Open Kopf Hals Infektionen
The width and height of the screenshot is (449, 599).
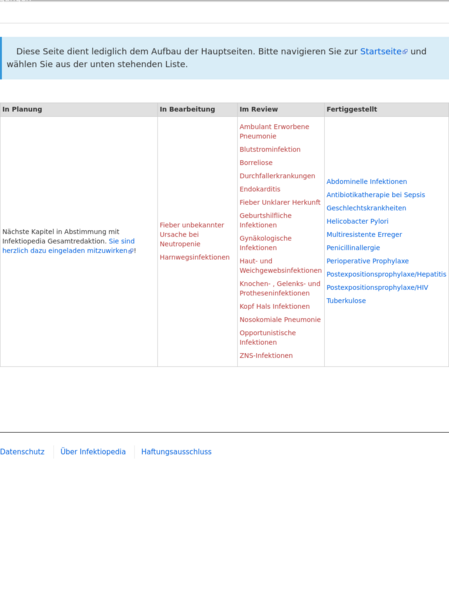(275, 306)
